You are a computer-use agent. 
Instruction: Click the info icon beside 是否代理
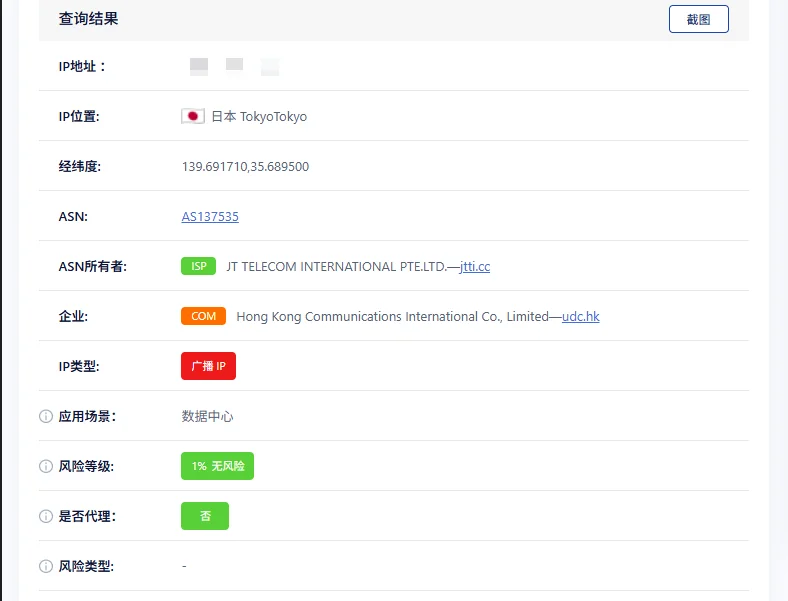[45, 516]
